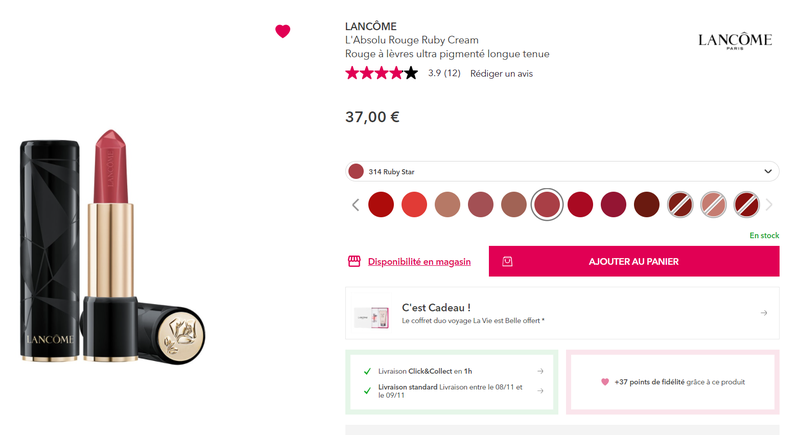Click the AJOUTER AU PANIER button
The image size is (800, 435).
[x=633, y=262]
